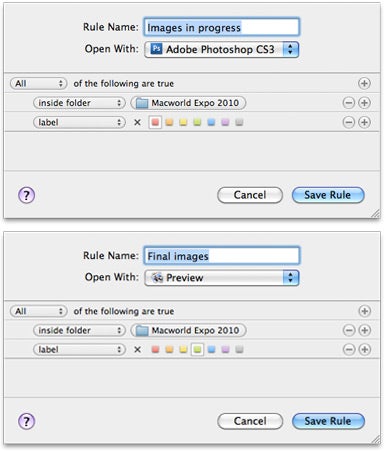Click the Rule Name field containing Final images

(222, 256)
